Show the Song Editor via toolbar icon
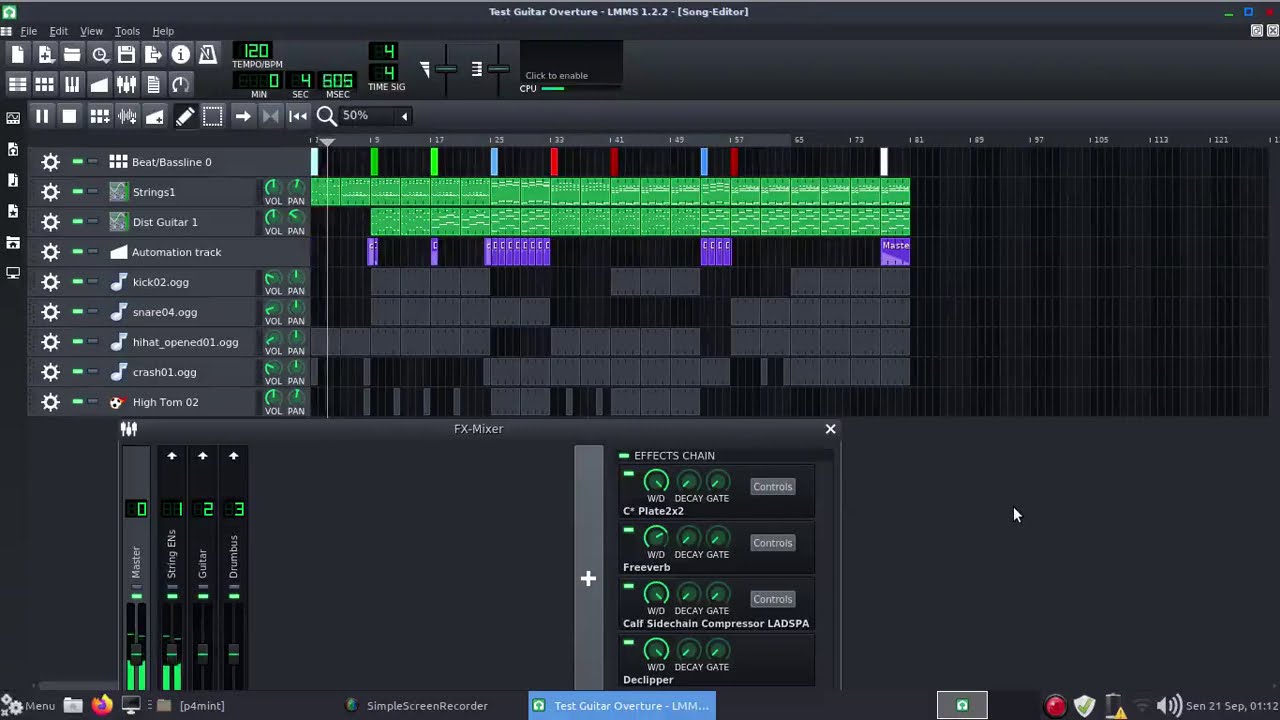Image resolution: width=1280 pixels, height=720 pixels. (18, 85)
